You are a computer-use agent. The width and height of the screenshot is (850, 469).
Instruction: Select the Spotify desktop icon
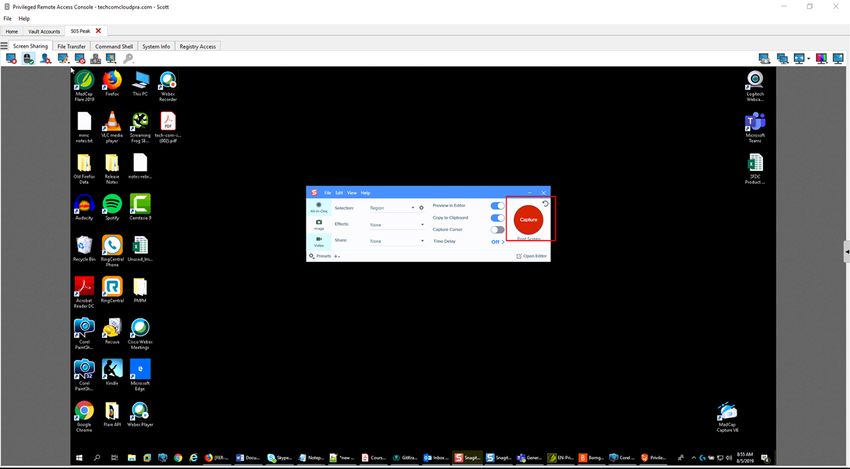click(112, 207)
